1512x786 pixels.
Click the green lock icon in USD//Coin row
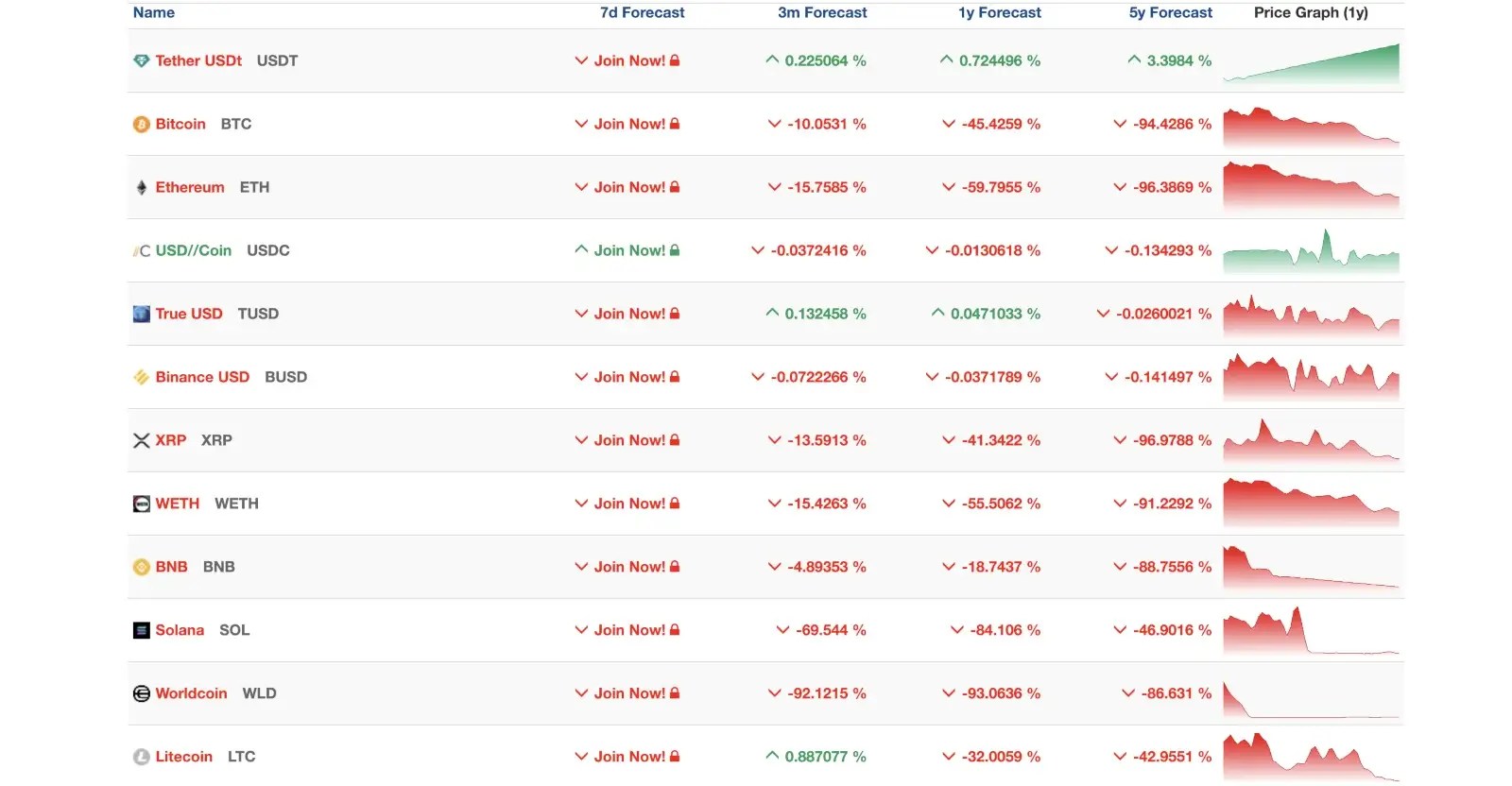[675, 250]
